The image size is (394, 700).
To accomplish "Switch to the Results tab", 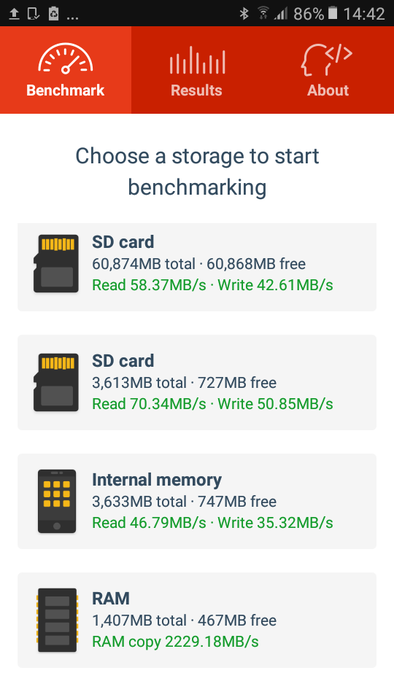I will point(197,70).
